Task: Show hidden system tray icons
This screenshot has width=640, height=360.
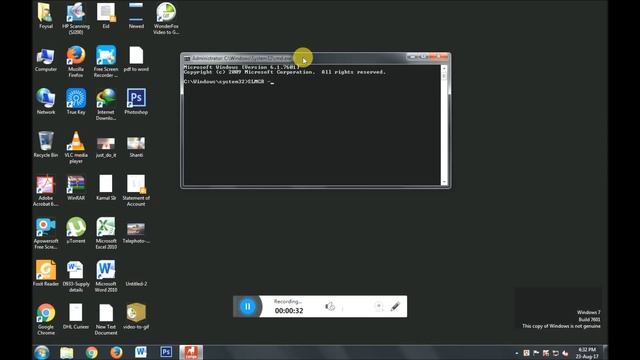Action: [517, 353]
